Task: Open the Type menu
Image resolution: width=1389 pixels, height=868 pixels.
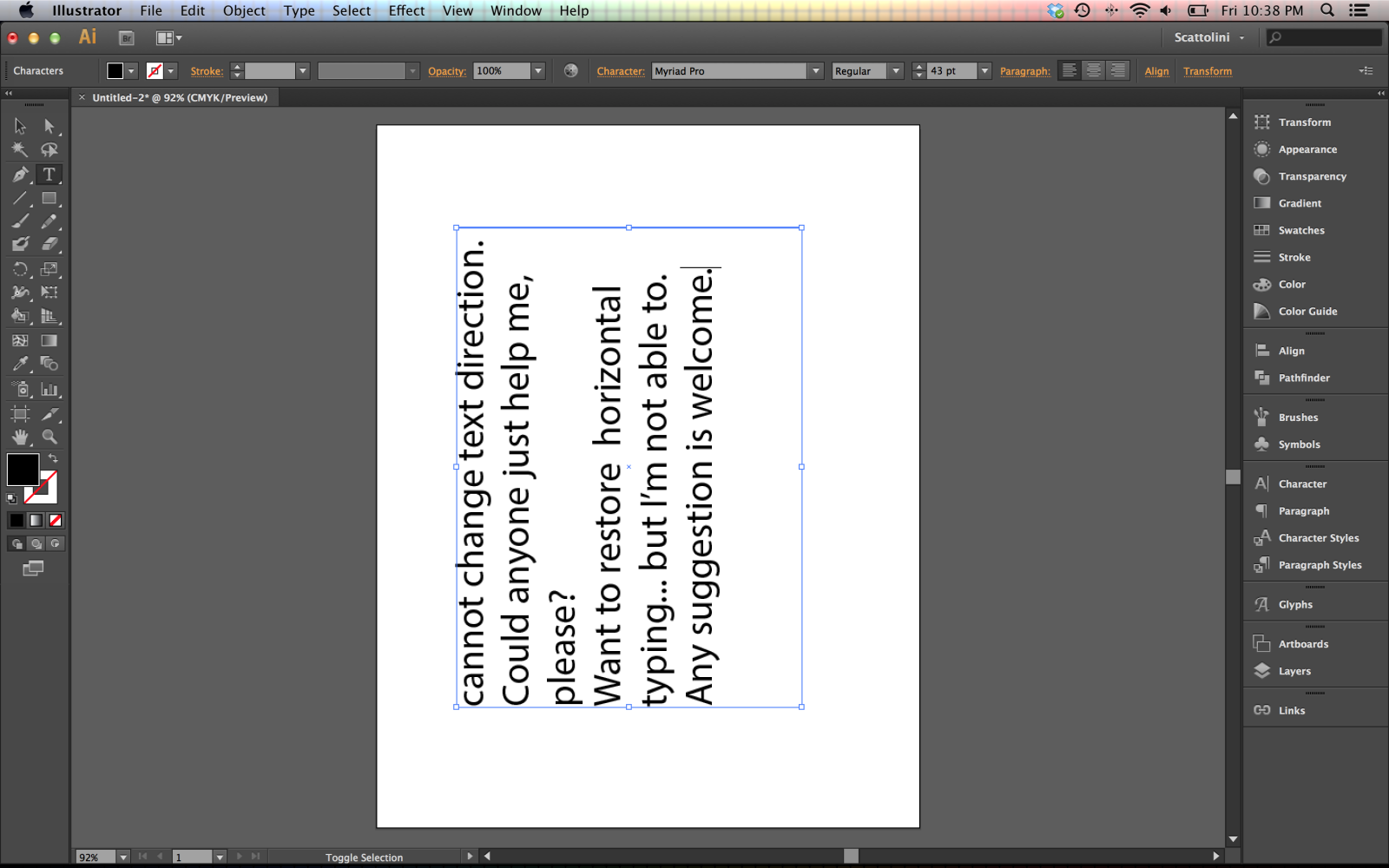Action: pyautogui.click(x=299, y=10)
